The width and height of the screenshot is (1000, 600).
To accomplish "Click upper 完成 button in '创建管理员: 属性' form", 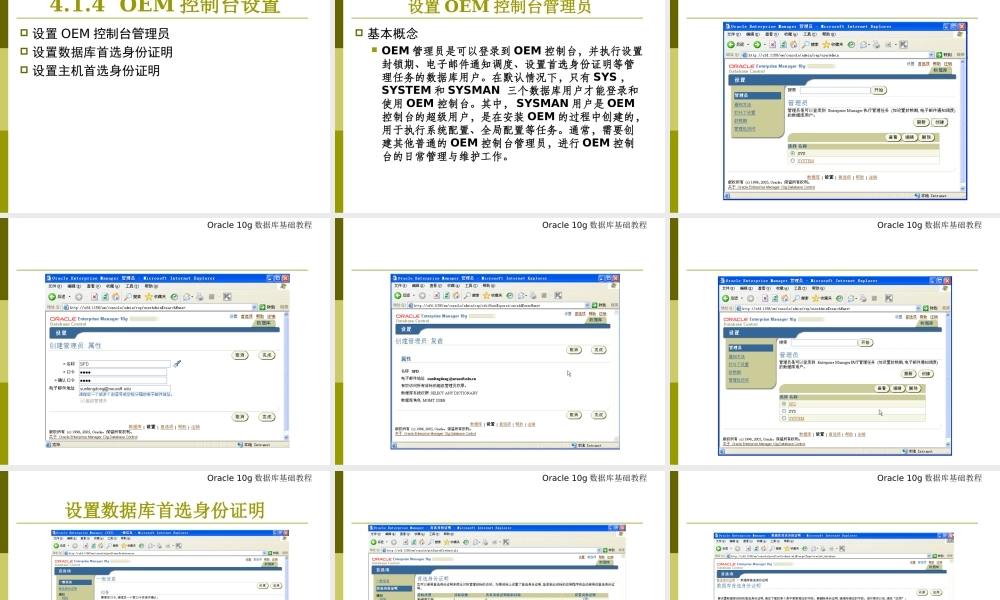I will [x=267, y=355].
